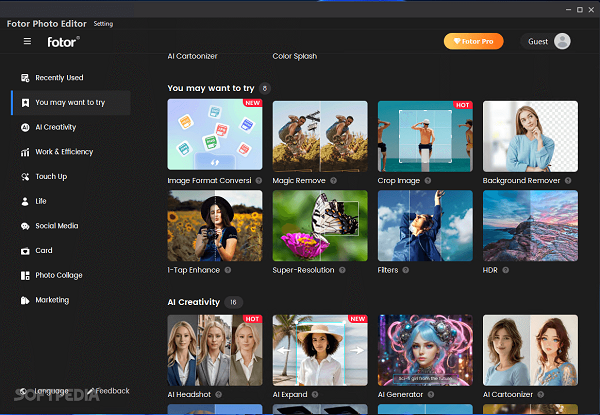Click help icon next to AI Headshot

(218, 394)
